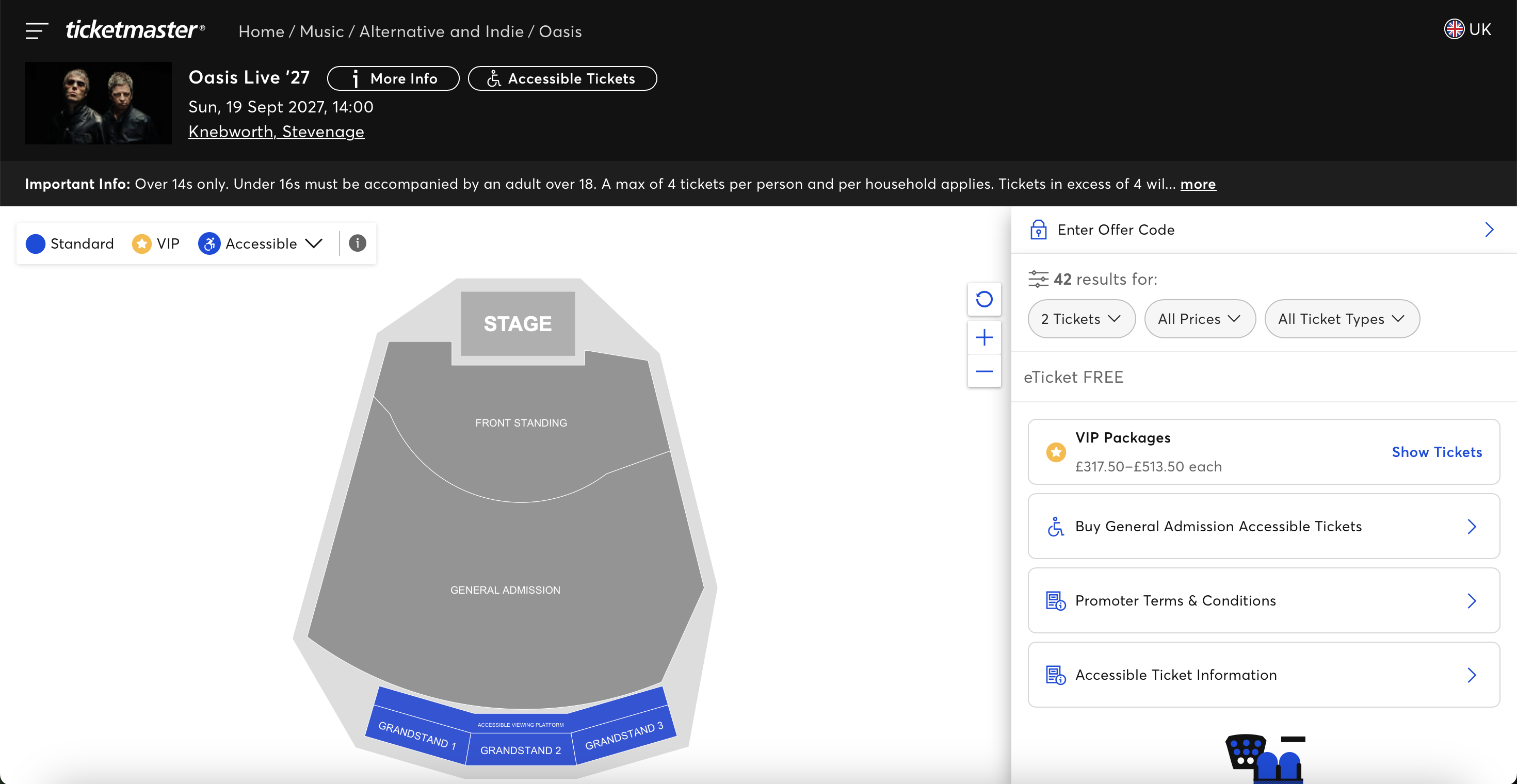Click the Oasis Live '27 event title

(x=249, y=77)
